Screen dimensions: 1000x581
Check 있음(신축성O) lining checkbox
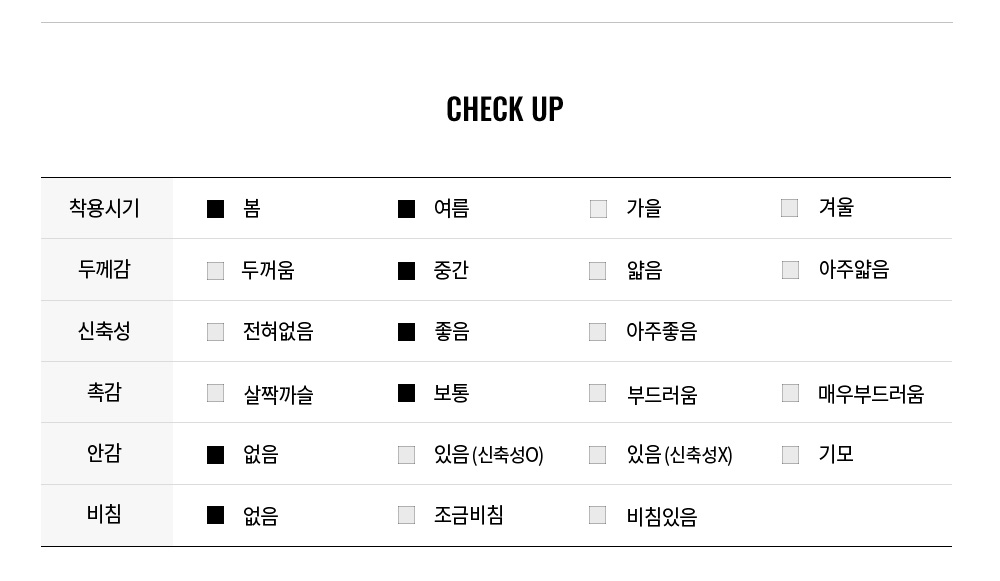pyautogui.click(x=406, y=455)
